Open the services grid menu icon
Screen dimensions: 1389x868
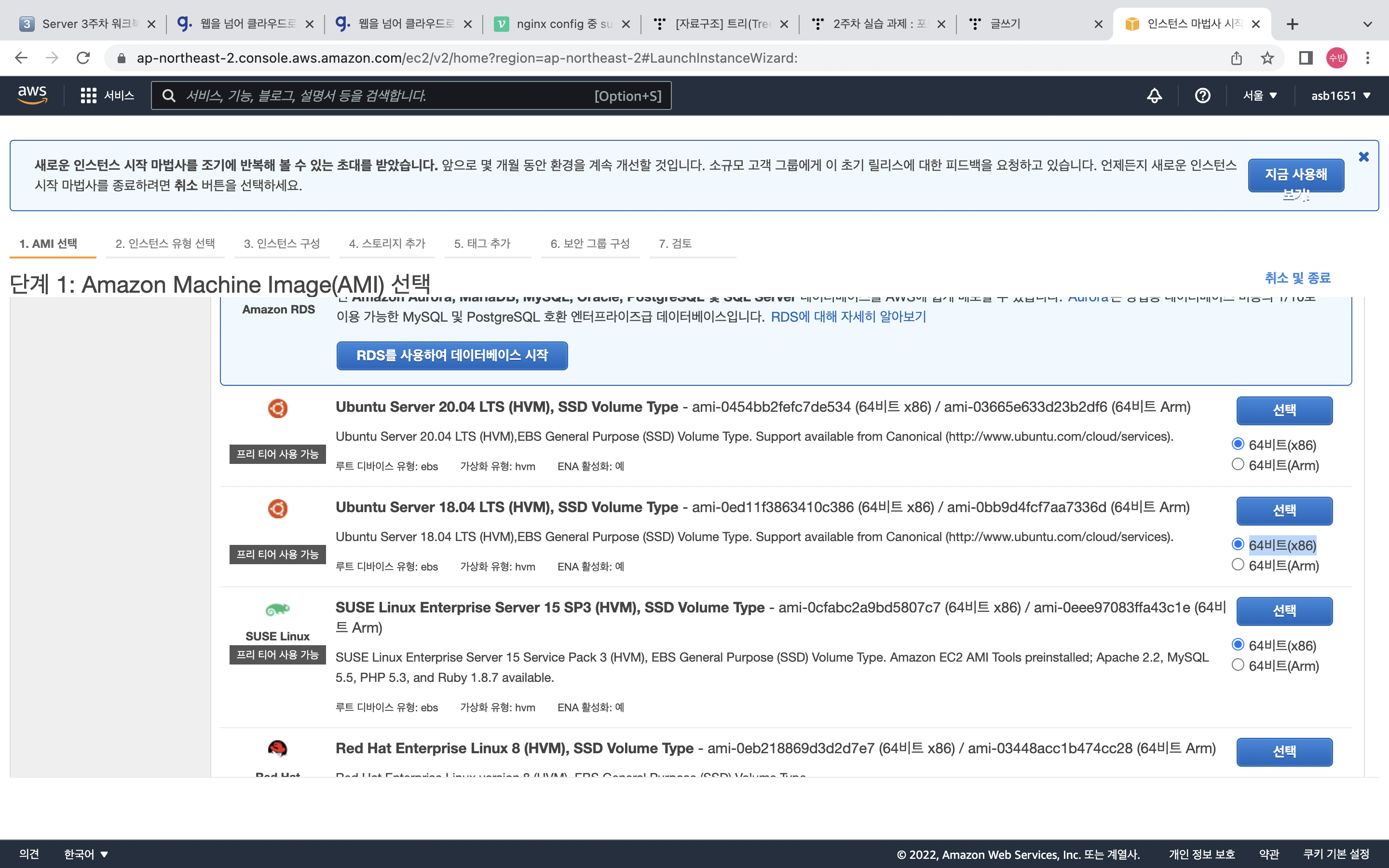(x=88, y=96)
